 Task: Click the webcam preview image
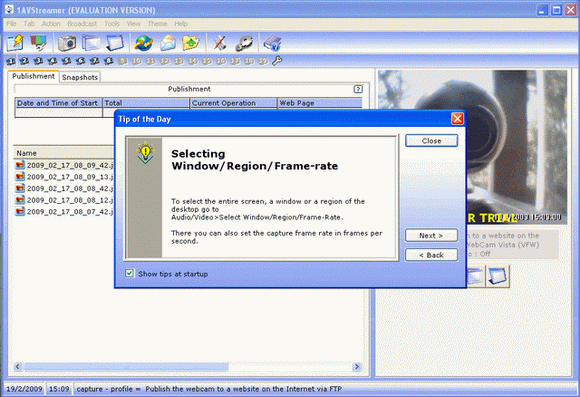click(472, 147)
